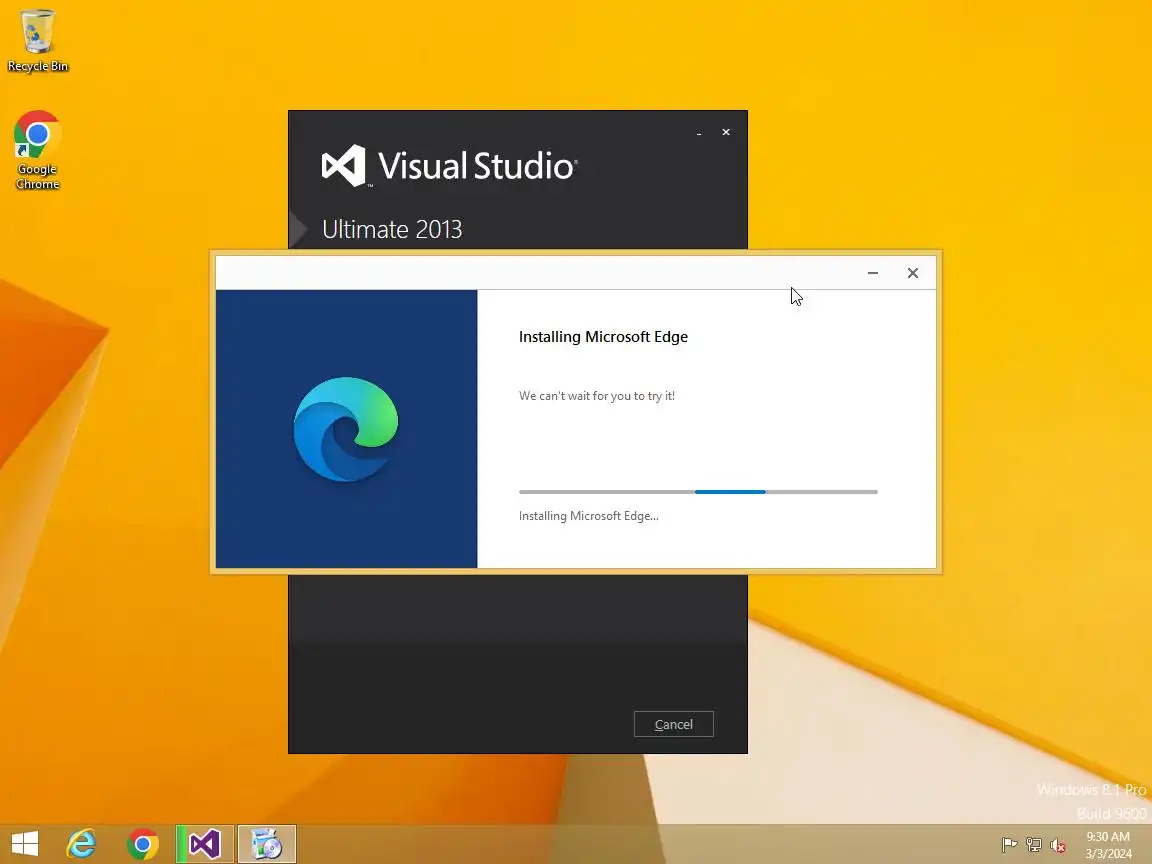1152x864 pixels.
Task: Click the arrow beside Ultimate 2013
Action: [298, 229]
